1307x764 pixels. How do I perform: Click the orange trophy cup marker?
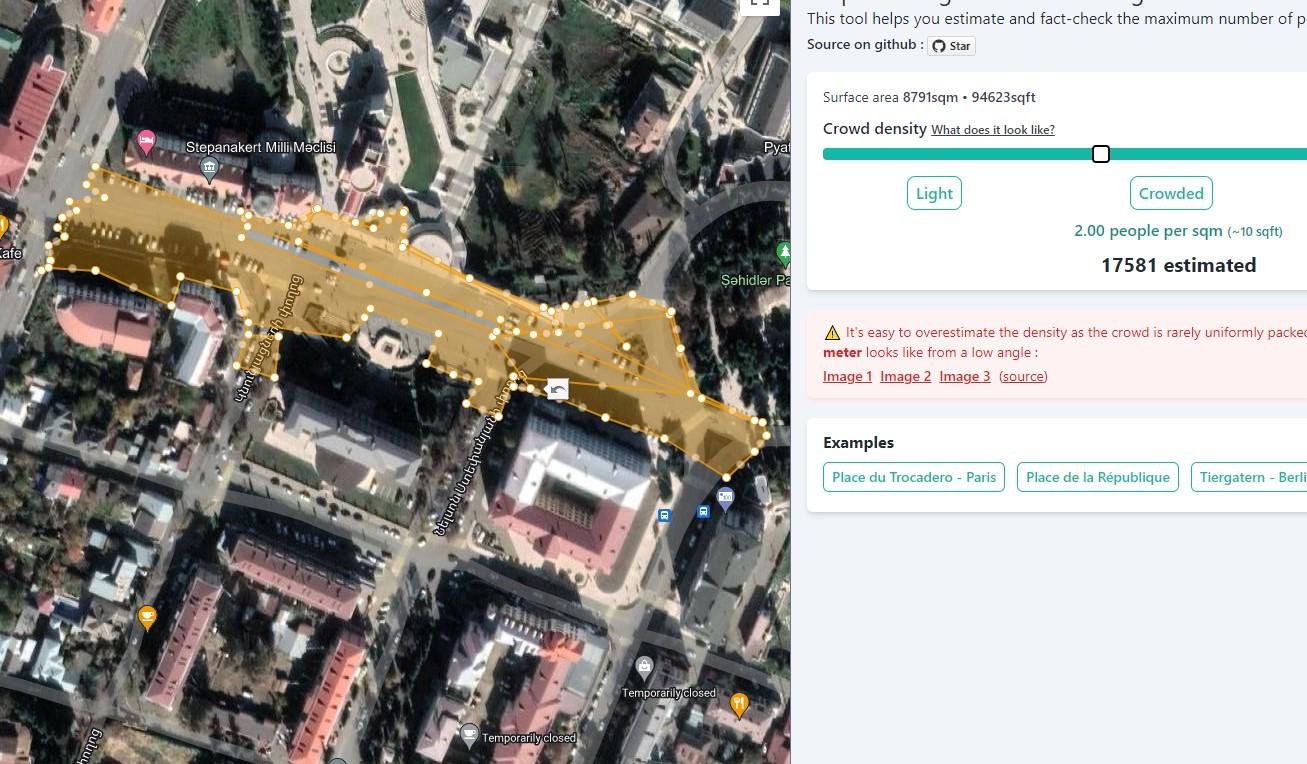(x=148, y=618)
